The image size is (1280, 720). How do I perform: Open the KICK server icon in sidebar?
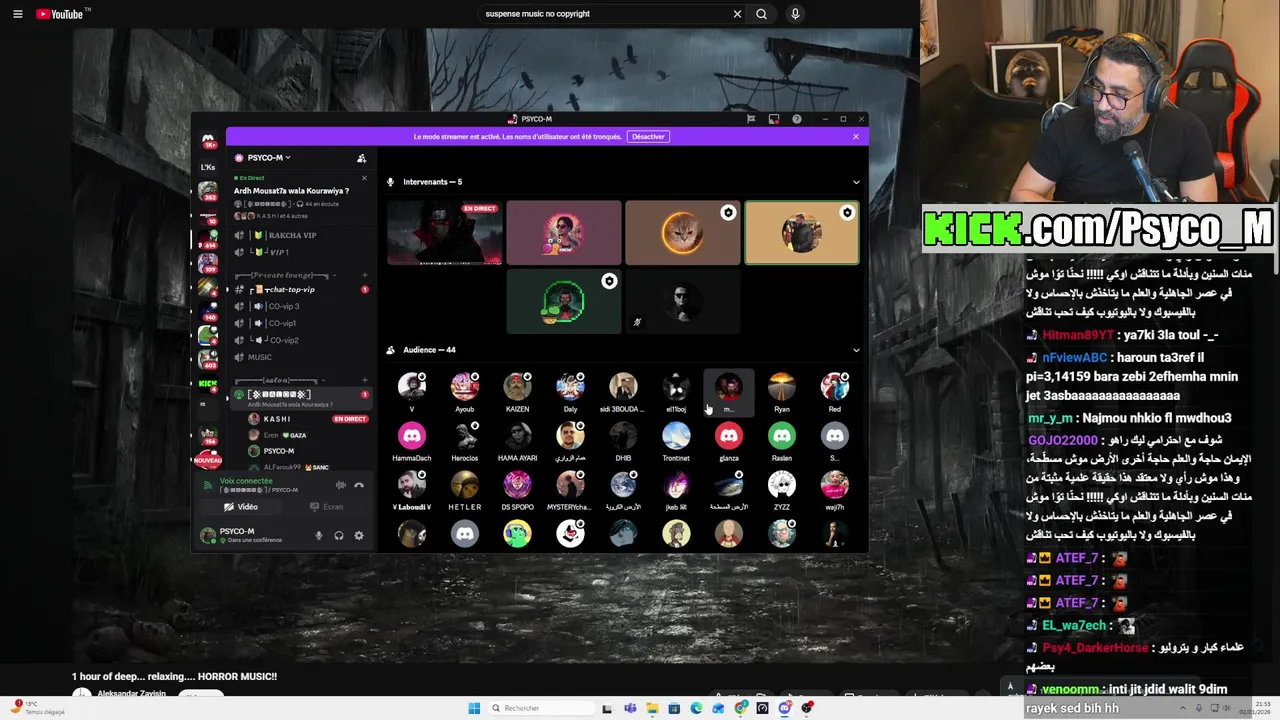point(208,384)
